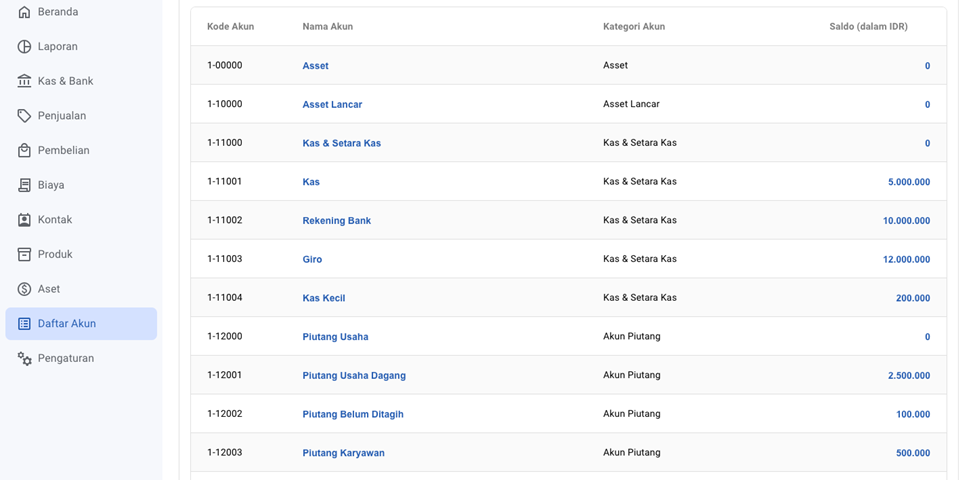The image size is (975, 480).
Task: Open the Kas Kecil 200.000 balance
Action: click(912, 298)
